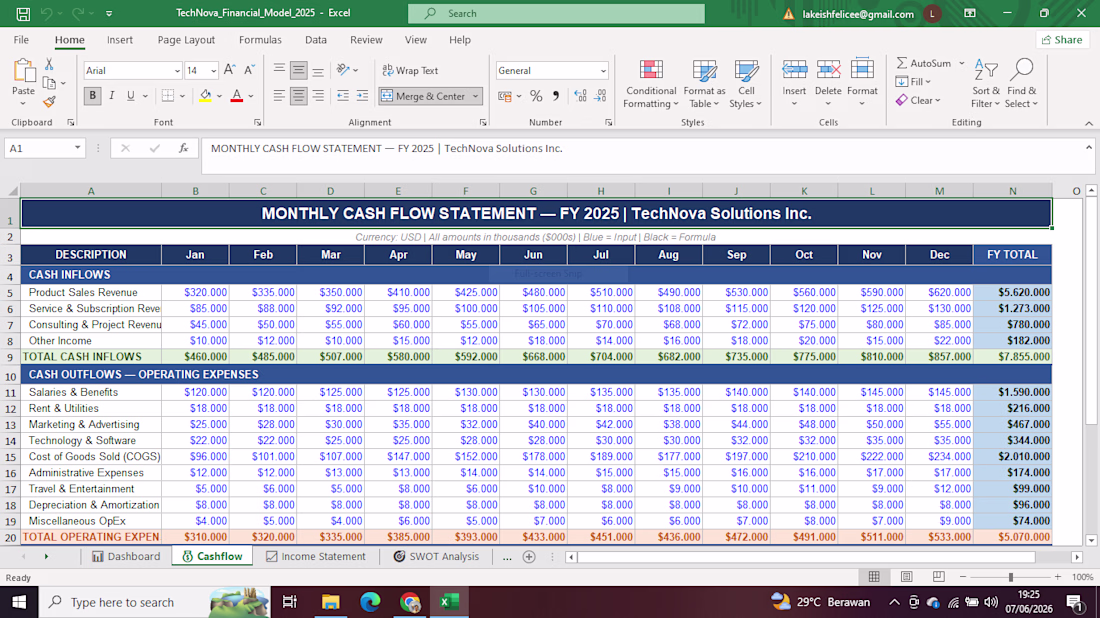This screenshot has height=618, width=1100.
Task: Click the Share button
Action: (1062, 40)
